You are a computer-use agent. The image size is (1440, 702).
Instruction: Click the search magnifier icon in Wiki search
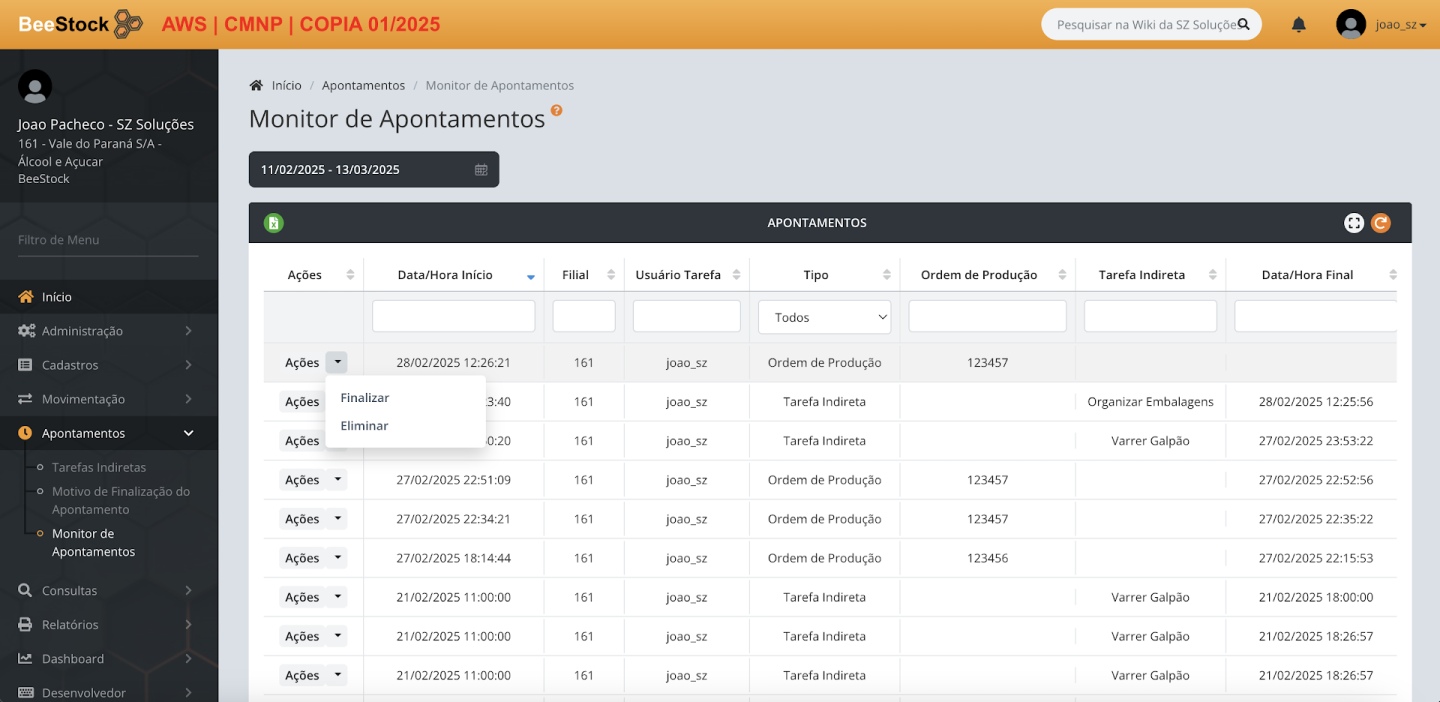click(1244, 24)
